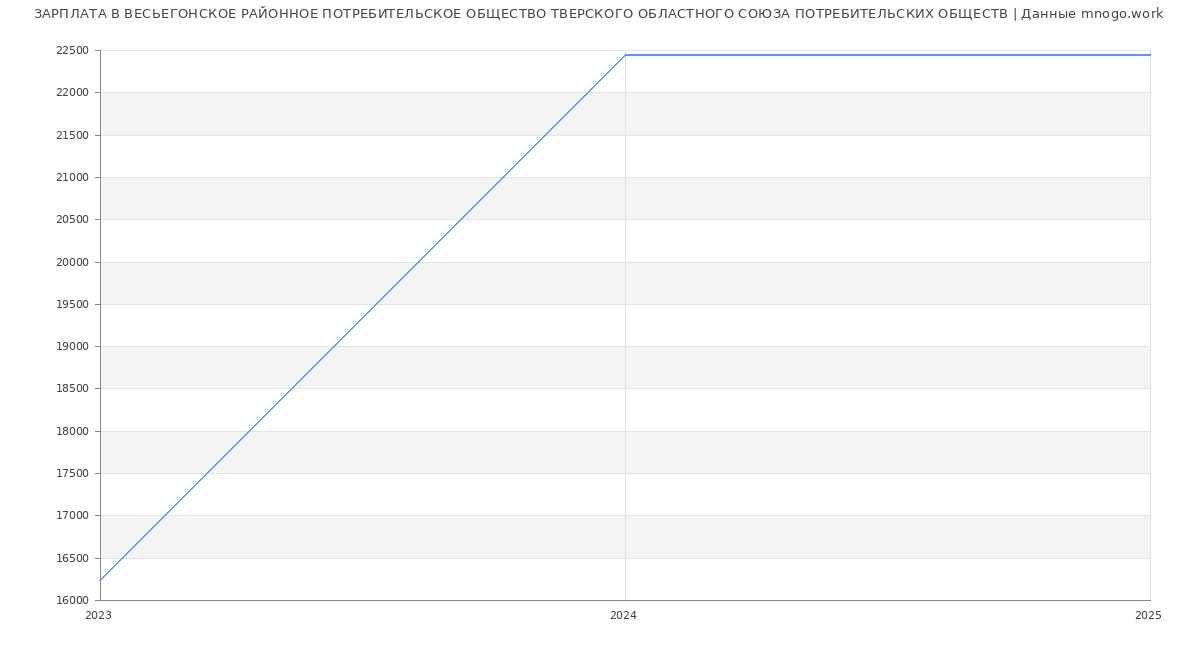Click the 18000 y-axis label
This screenshot has width=1200, height=650.
(x=73, y=432)
